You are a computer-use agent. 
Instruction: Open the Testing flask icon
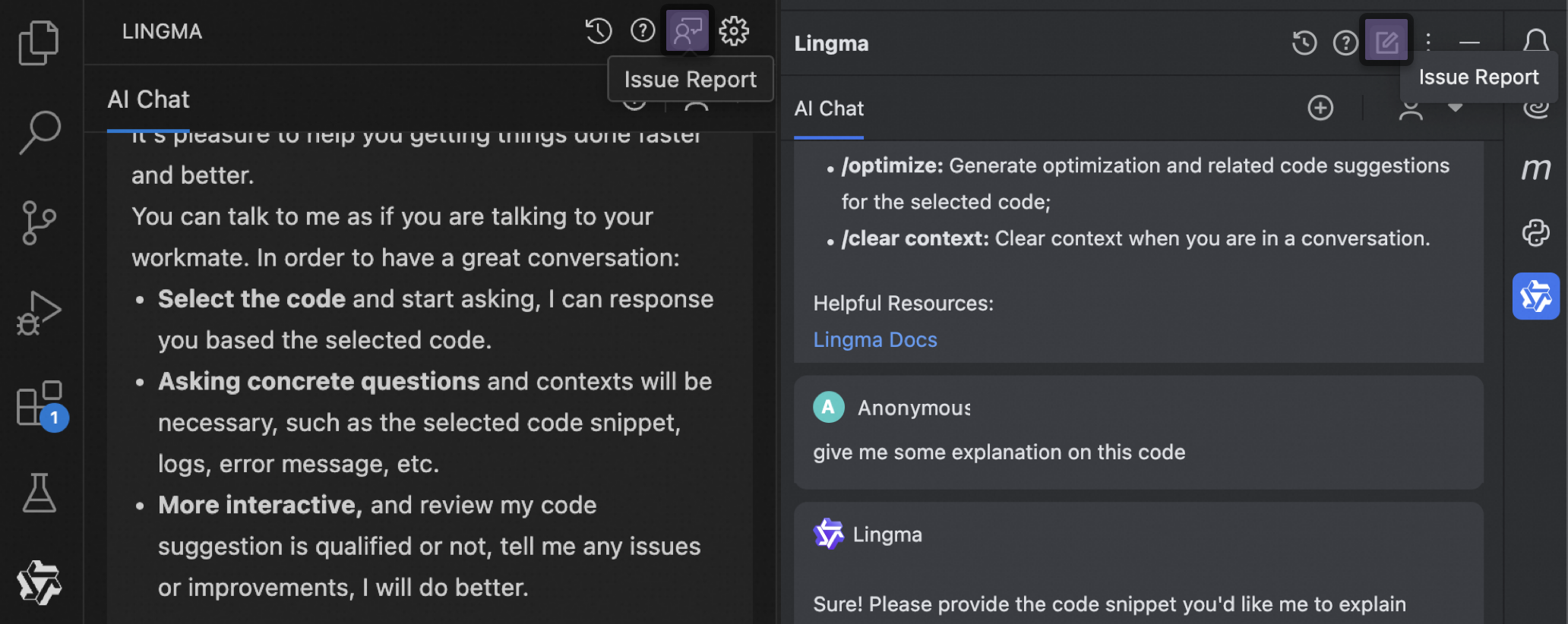pyautogui.click(x=39, y=493)
